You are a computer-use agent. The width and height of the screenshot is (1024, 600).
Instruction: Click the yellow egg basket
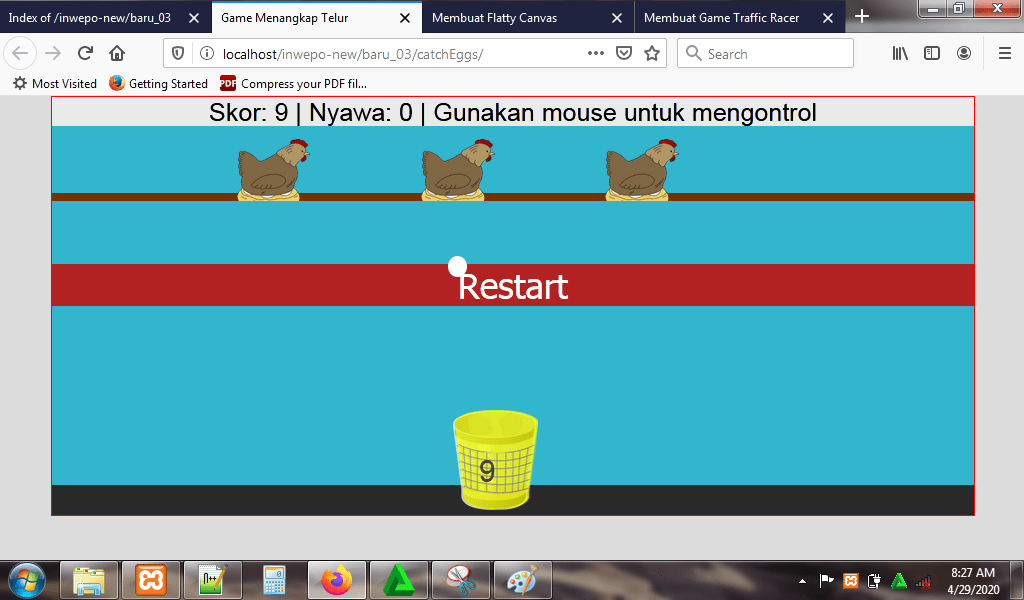click(495, 460)
